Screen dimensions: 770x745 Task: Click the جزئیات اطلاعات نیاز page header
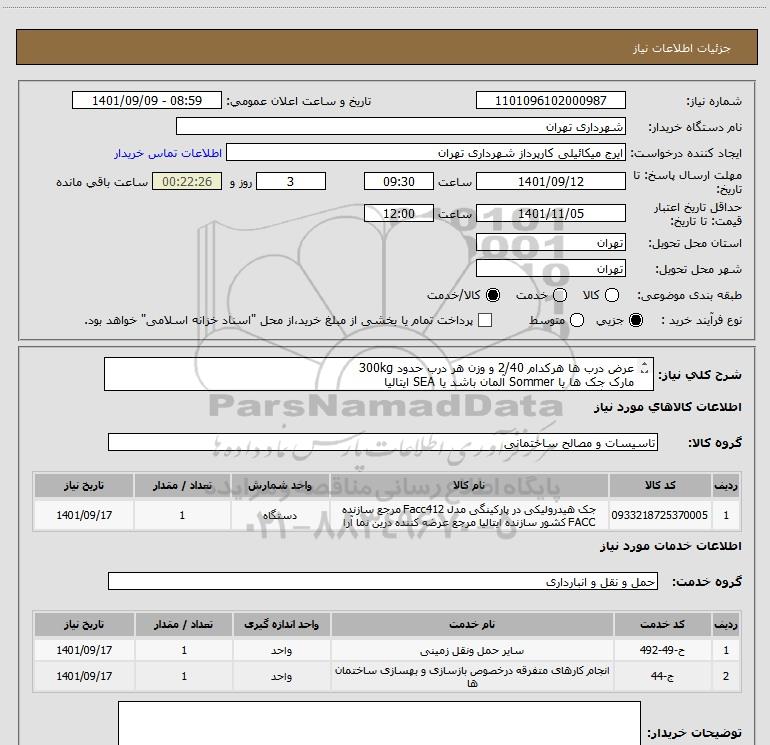click(x=681, y=48)
